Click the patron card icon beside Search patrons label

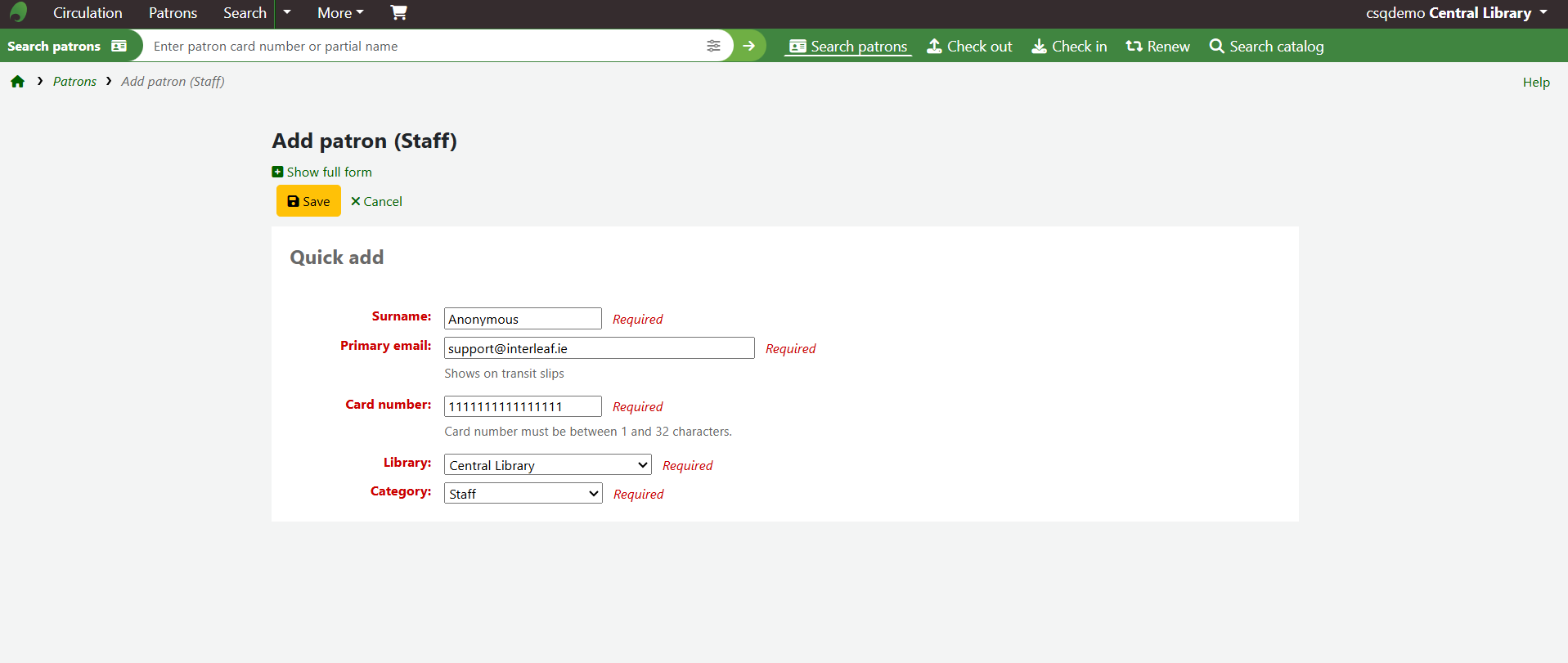coord(119,47)
